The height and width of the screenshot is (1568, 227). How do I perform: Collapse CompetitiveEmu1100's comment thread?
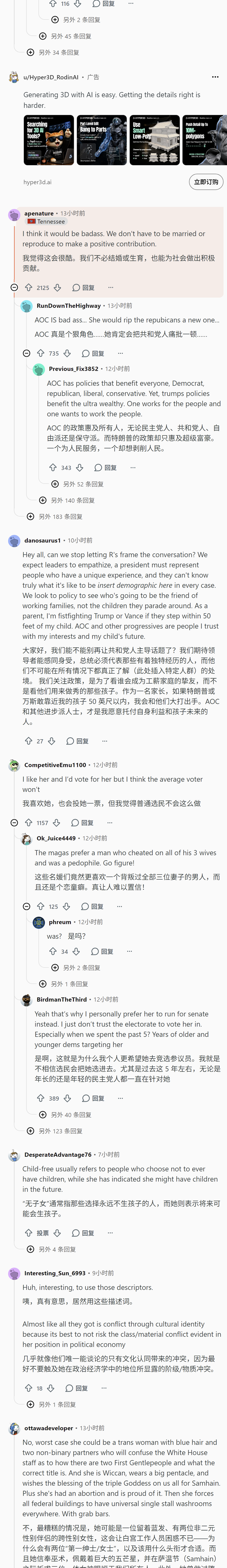(14, 822)
